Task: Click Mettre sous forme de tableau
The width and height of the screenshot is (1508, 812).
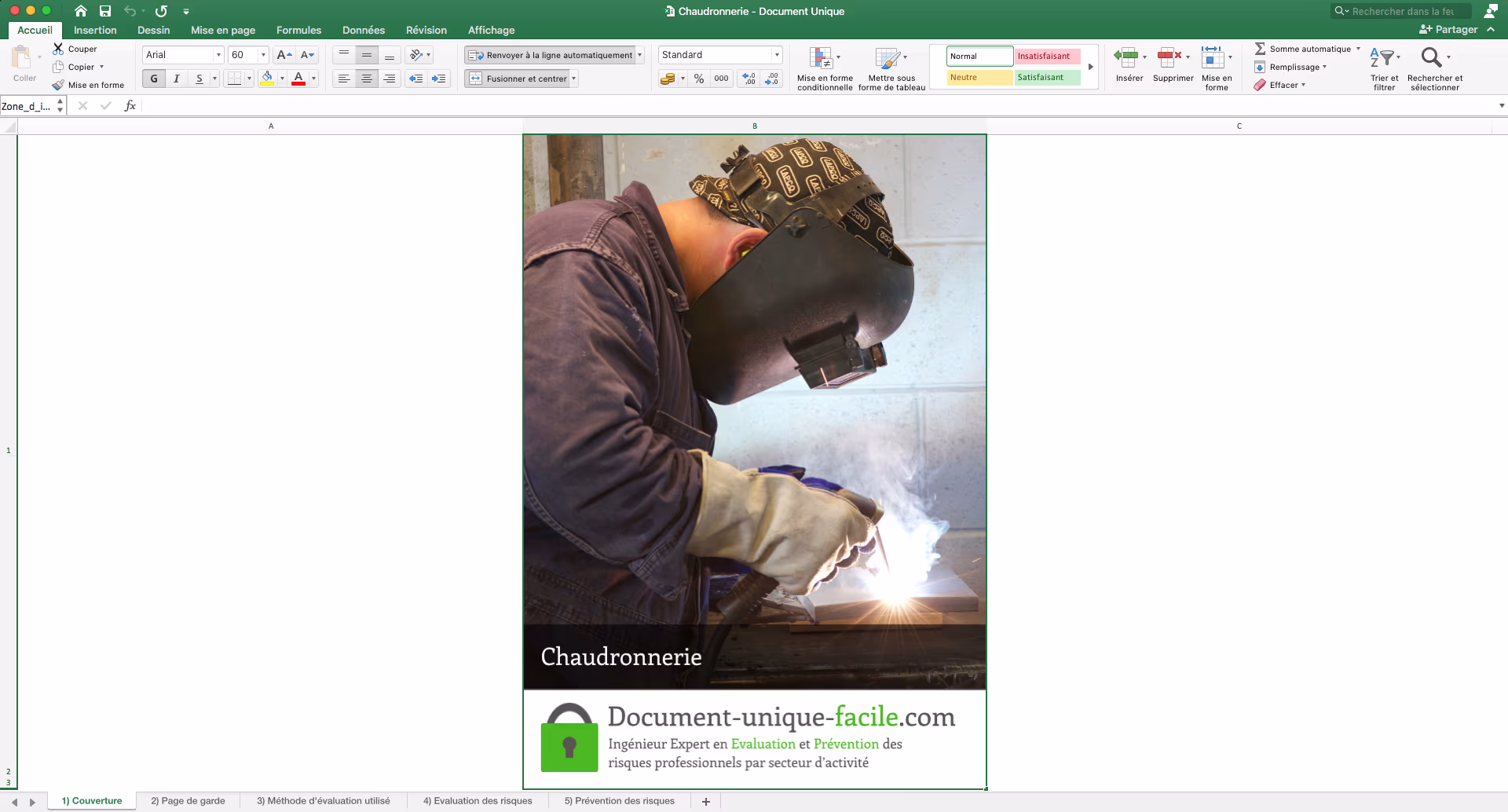Action: [x=891, y=68]
